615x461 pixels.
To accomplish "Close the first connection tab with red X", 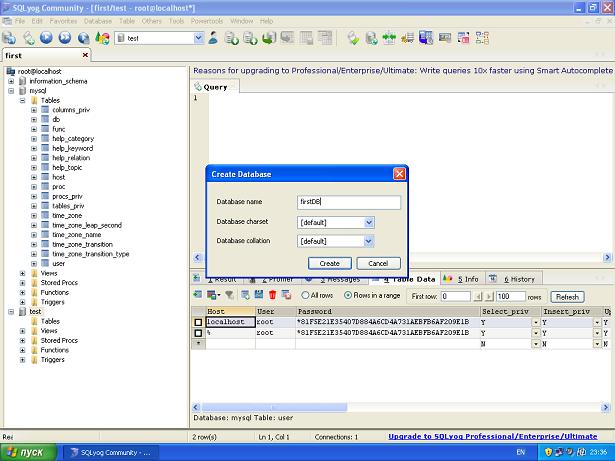I will coord(85,55).
